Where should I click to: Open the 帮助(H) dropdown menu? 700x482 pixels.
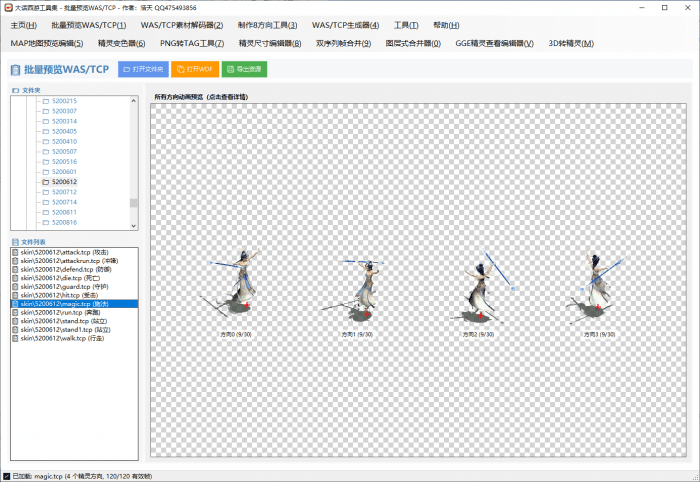coord(447,25)
